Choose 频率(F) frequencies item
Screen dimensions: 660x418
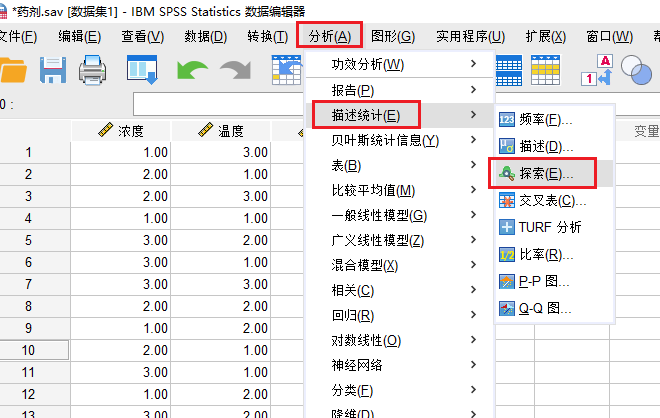click(x=554, y=120)
